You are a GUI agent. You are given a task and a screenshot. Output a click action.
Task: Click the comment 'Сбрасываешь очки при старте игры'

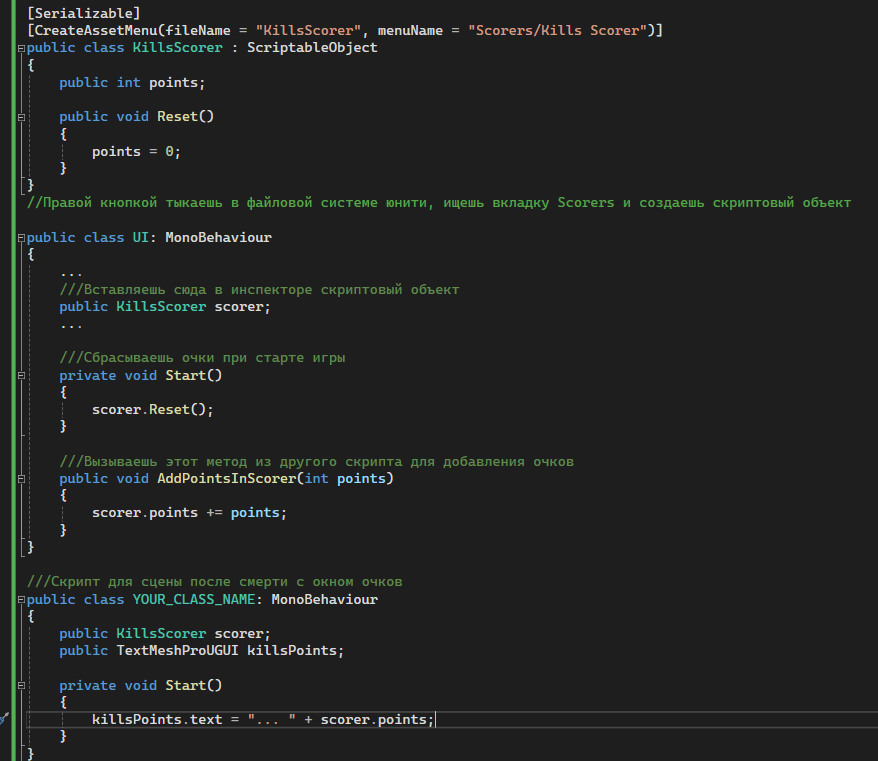(x=202, y=358)
